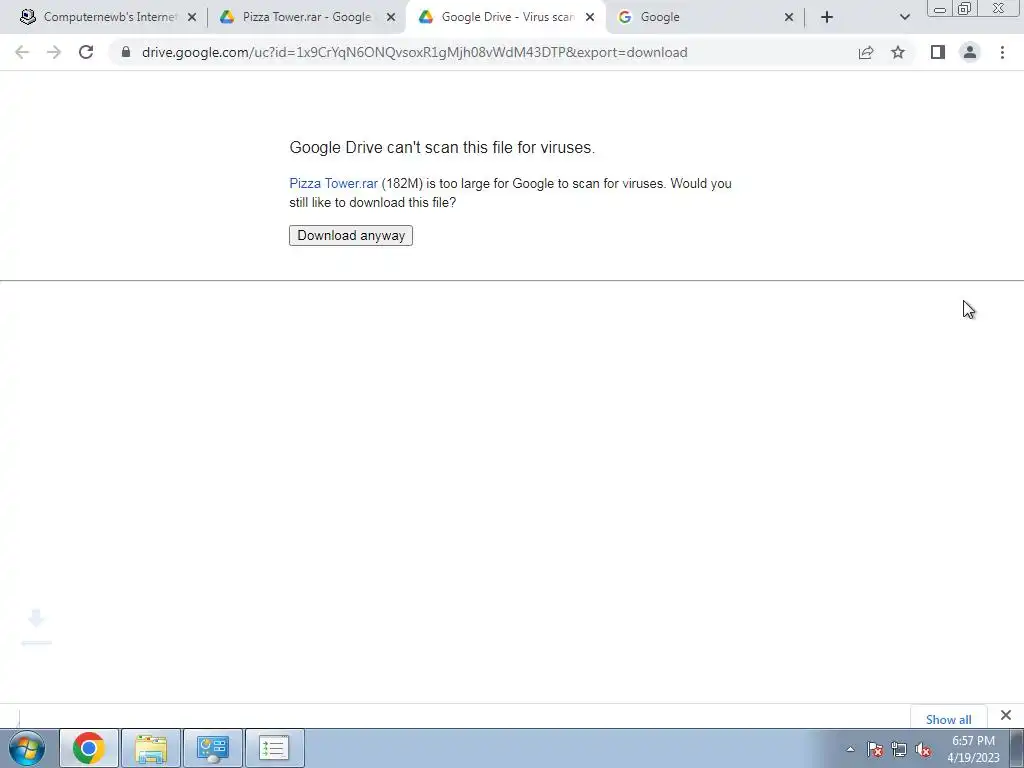Open the Control Panel taskbar icon
Screen dimensions: 1024x768
coord(213,748)
